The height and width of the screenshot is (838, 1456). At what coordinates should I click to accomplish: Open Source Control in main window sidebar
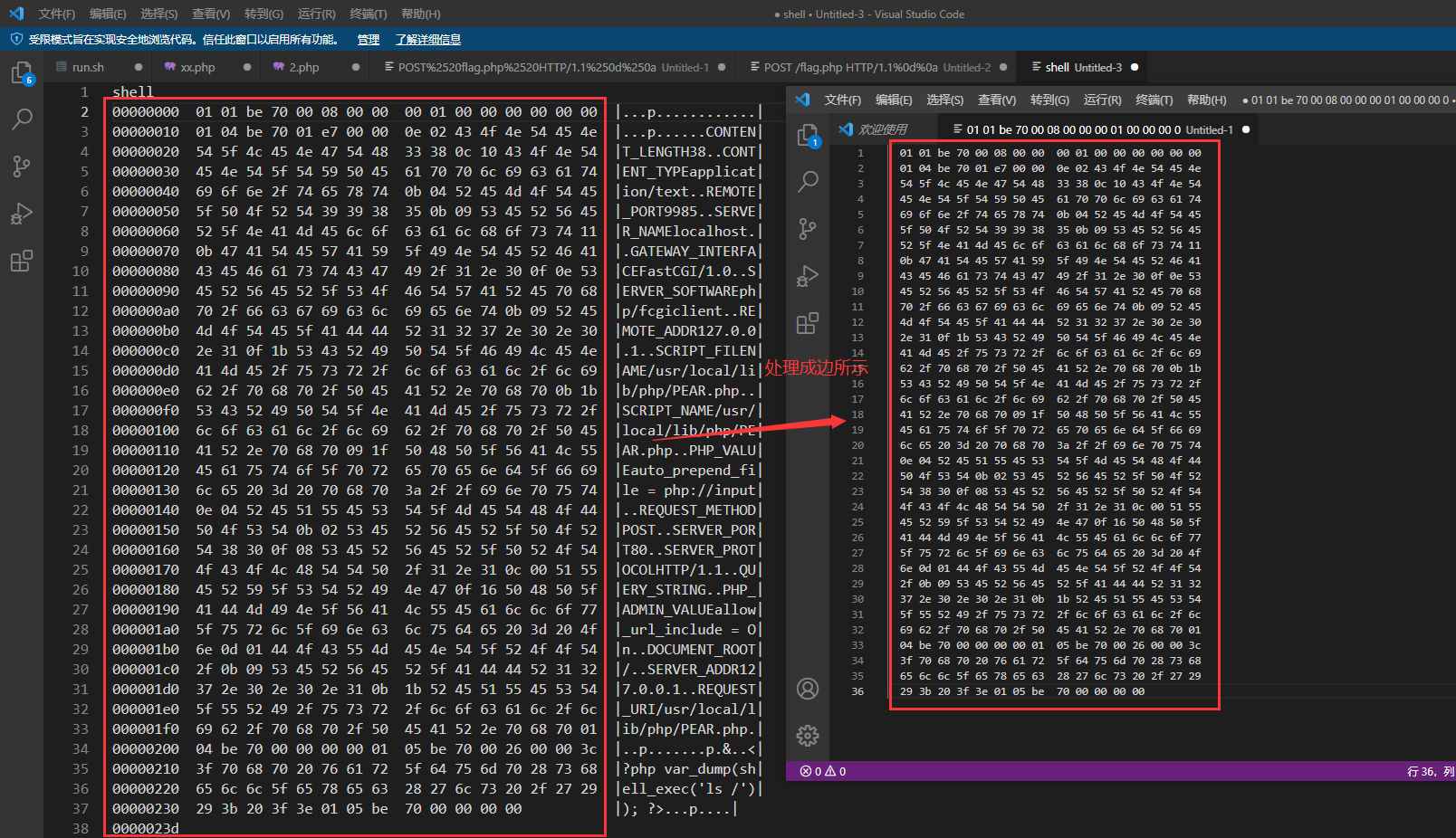(x=22, y=167)
